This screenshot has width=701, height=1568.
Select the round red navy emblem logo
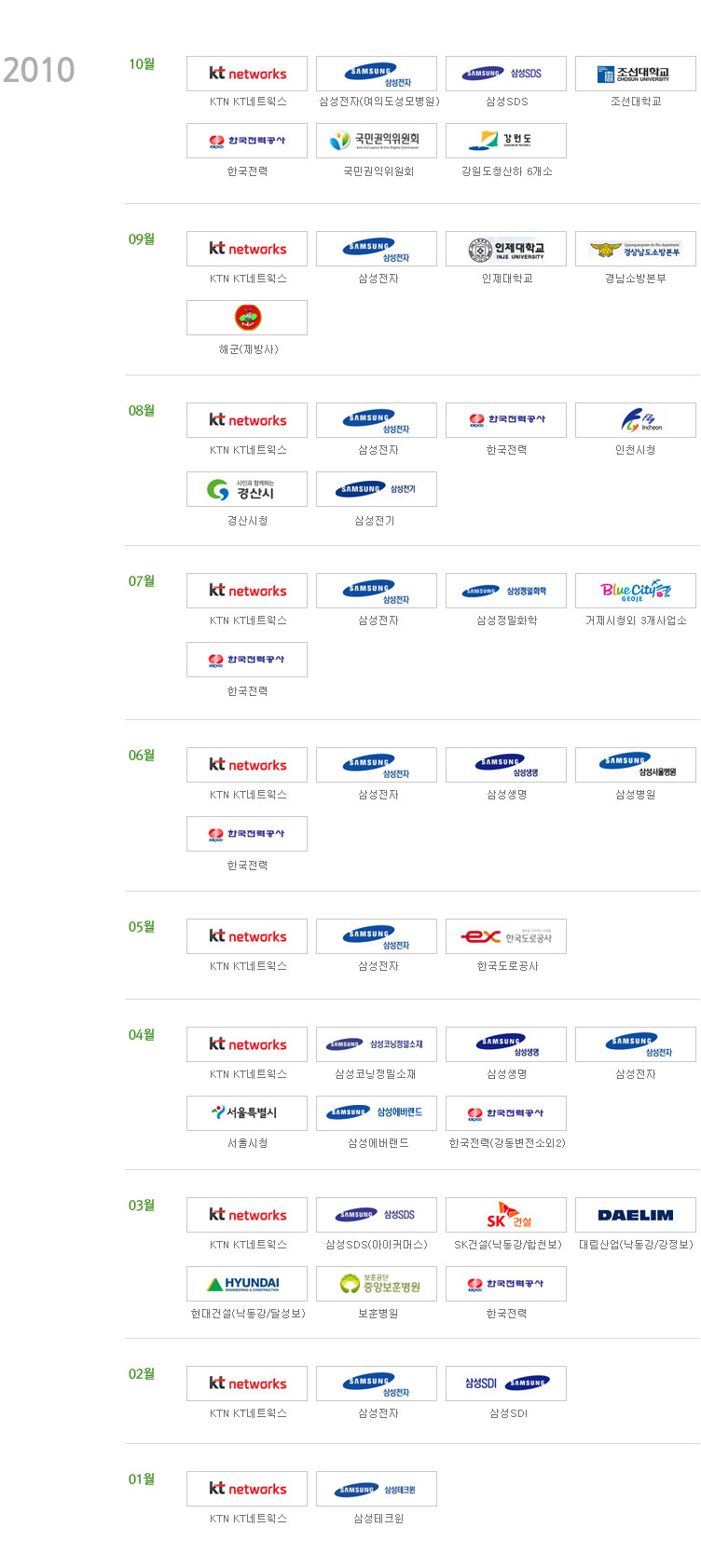[x=247, y=318]
